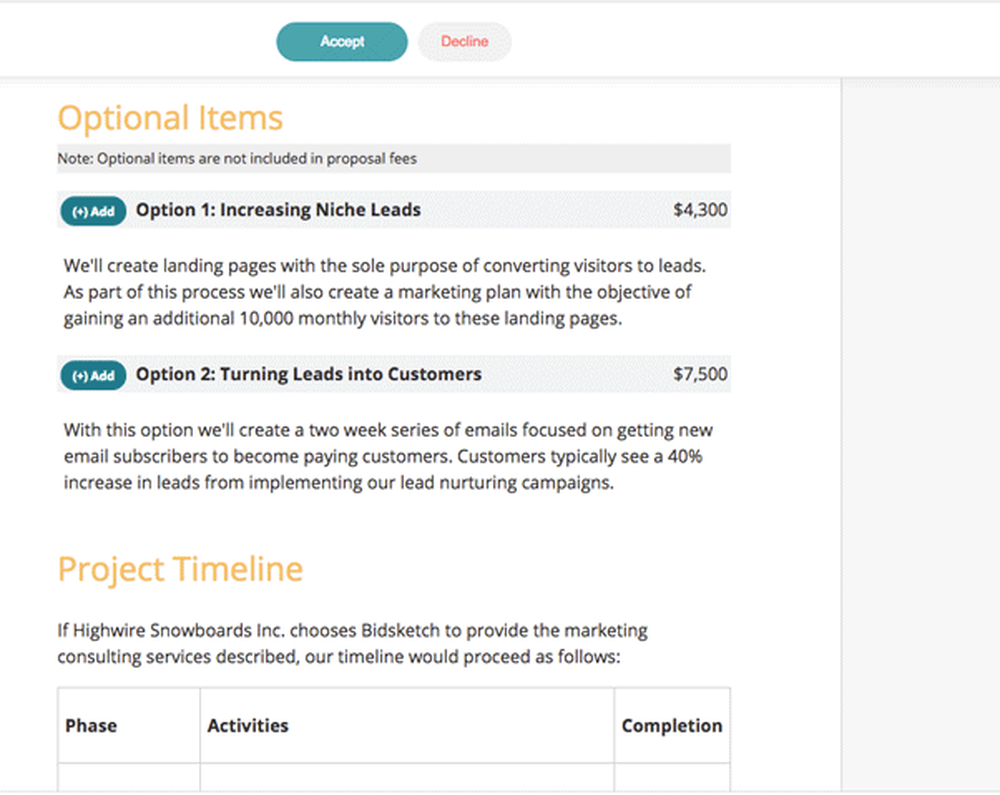
Task: Click the $4,300 price for Option 1
Action: (x=700, y=210)
